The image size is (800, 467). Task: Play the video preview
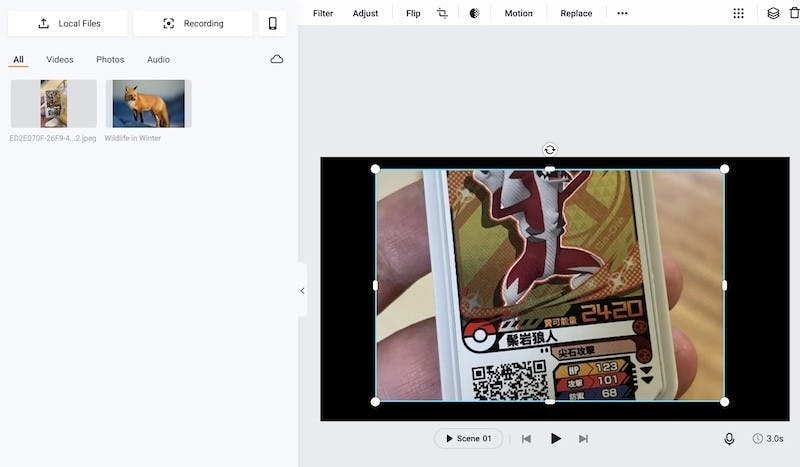click(x=556, y=438)
